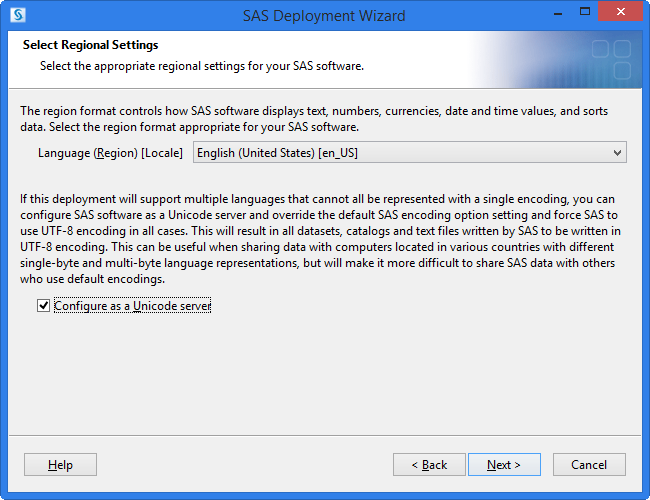Click the Help button
This screenshot has width=650, height=500.
pyautogui.click(x=61, y=465)
